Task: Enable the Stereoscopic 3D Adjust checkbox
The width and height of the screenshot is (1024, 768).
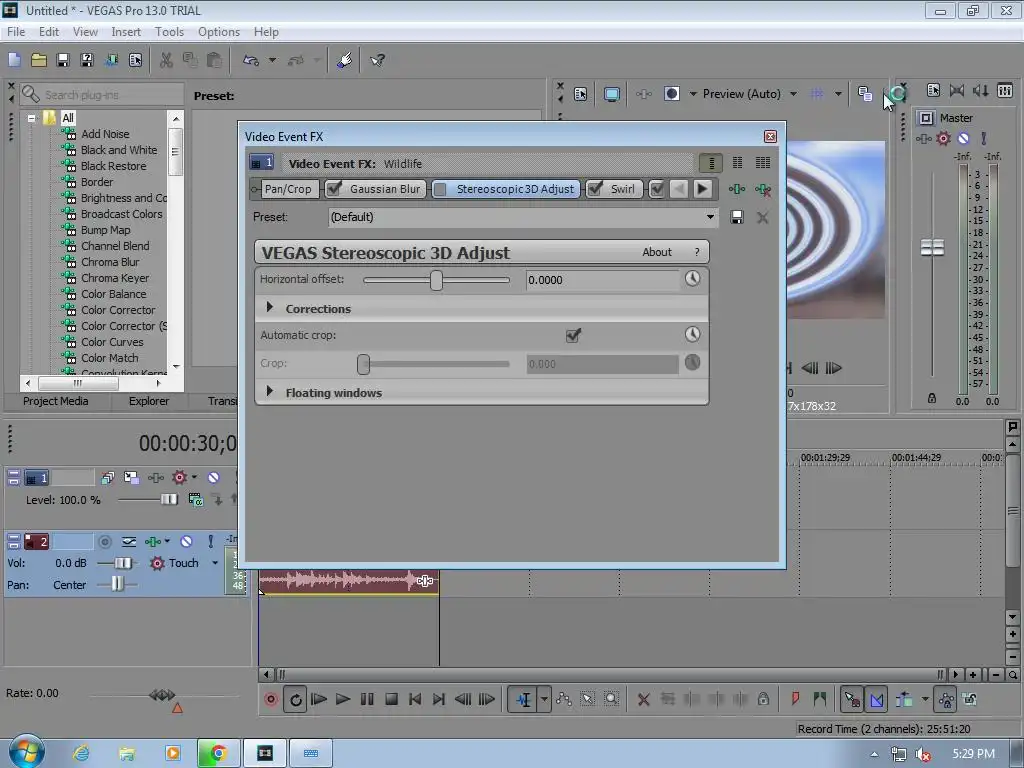Action: tap(440, 189)
